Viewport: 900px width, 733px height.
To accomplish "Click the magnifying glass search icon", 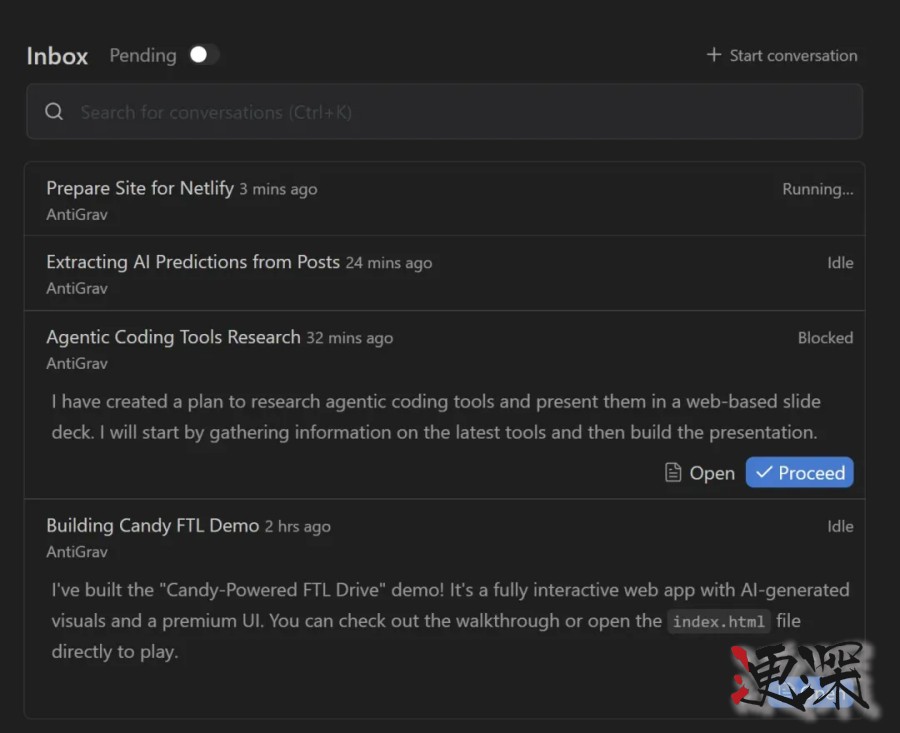I will point(55,112).
